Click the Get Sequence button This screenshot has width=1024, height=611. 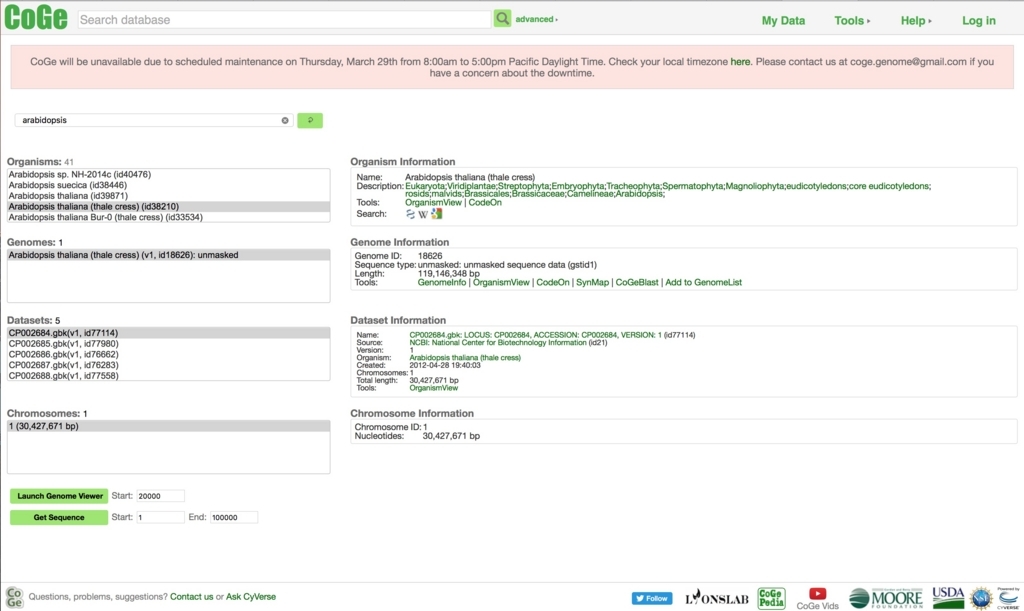click(x=59, y=518)
